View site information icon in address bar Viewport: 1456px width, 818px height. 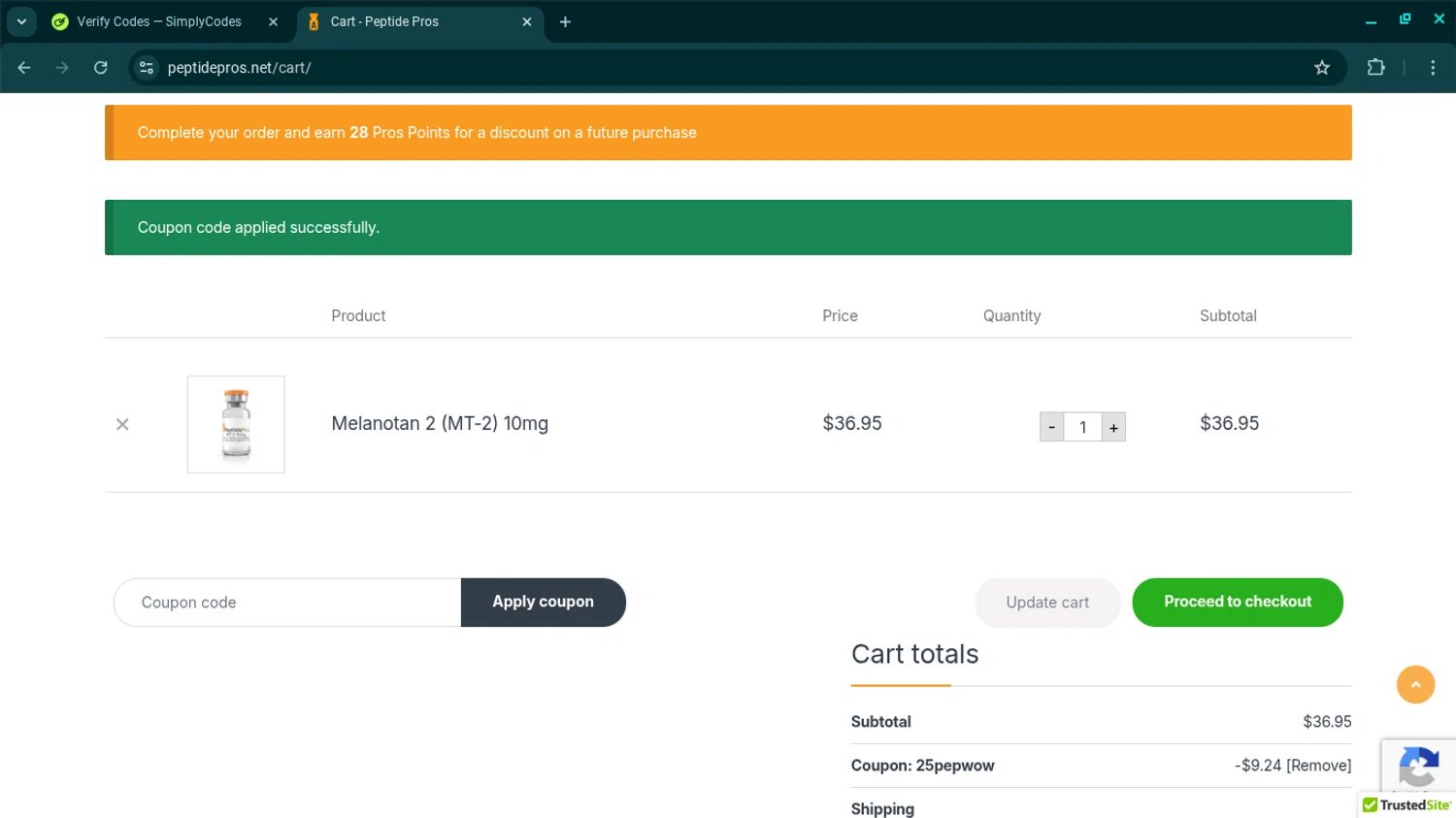pos(147,67)
